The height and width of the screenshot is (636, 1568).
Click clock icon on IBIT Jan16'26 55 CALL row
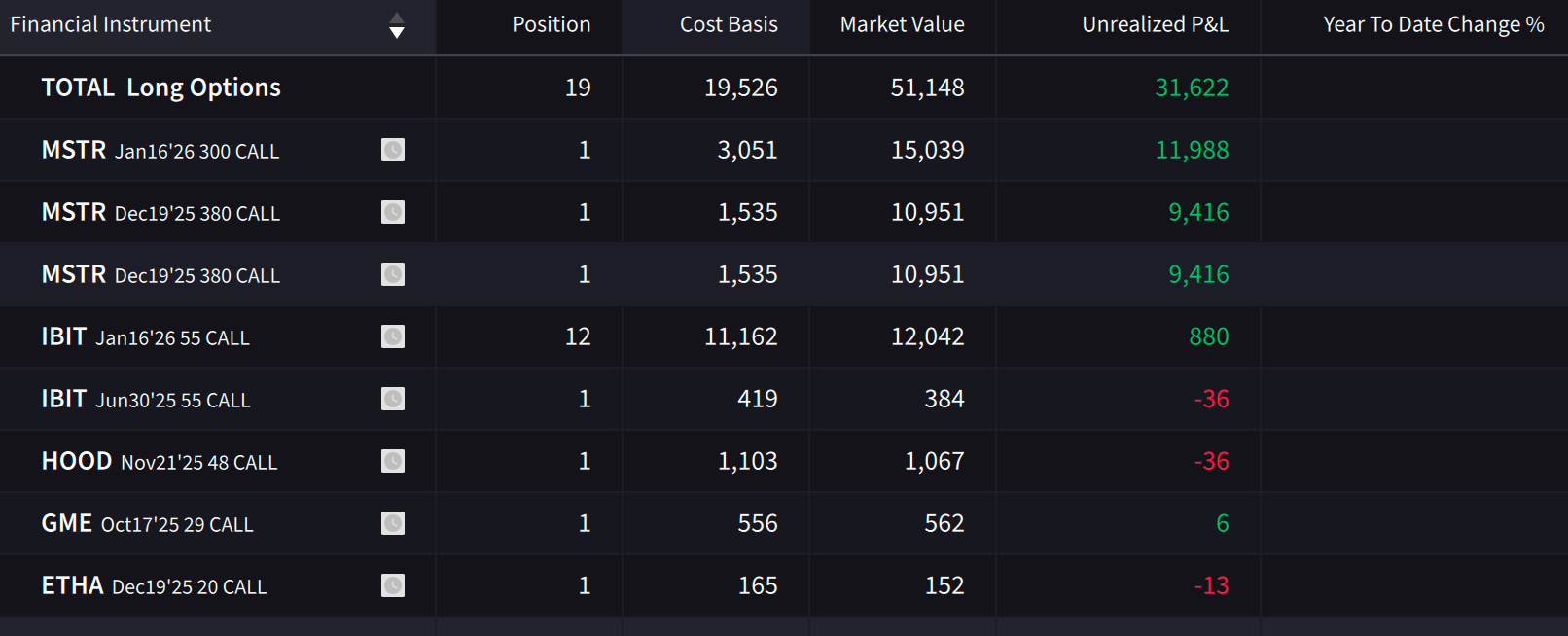click(393, 336)
